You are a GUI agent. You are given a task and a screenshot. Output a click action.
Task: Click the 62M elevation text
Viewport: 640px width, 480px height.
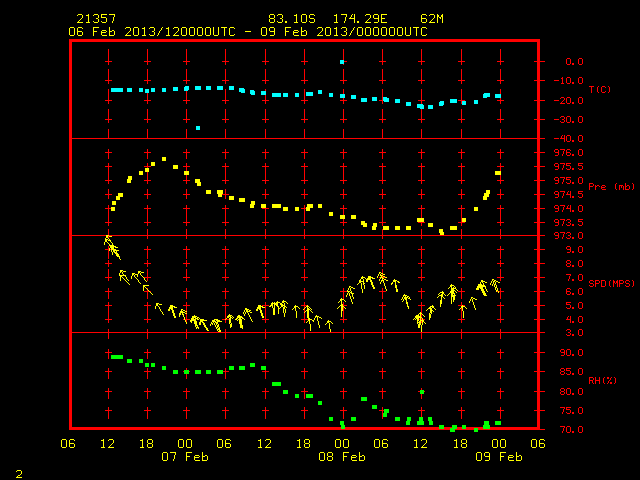coord(432,19)
